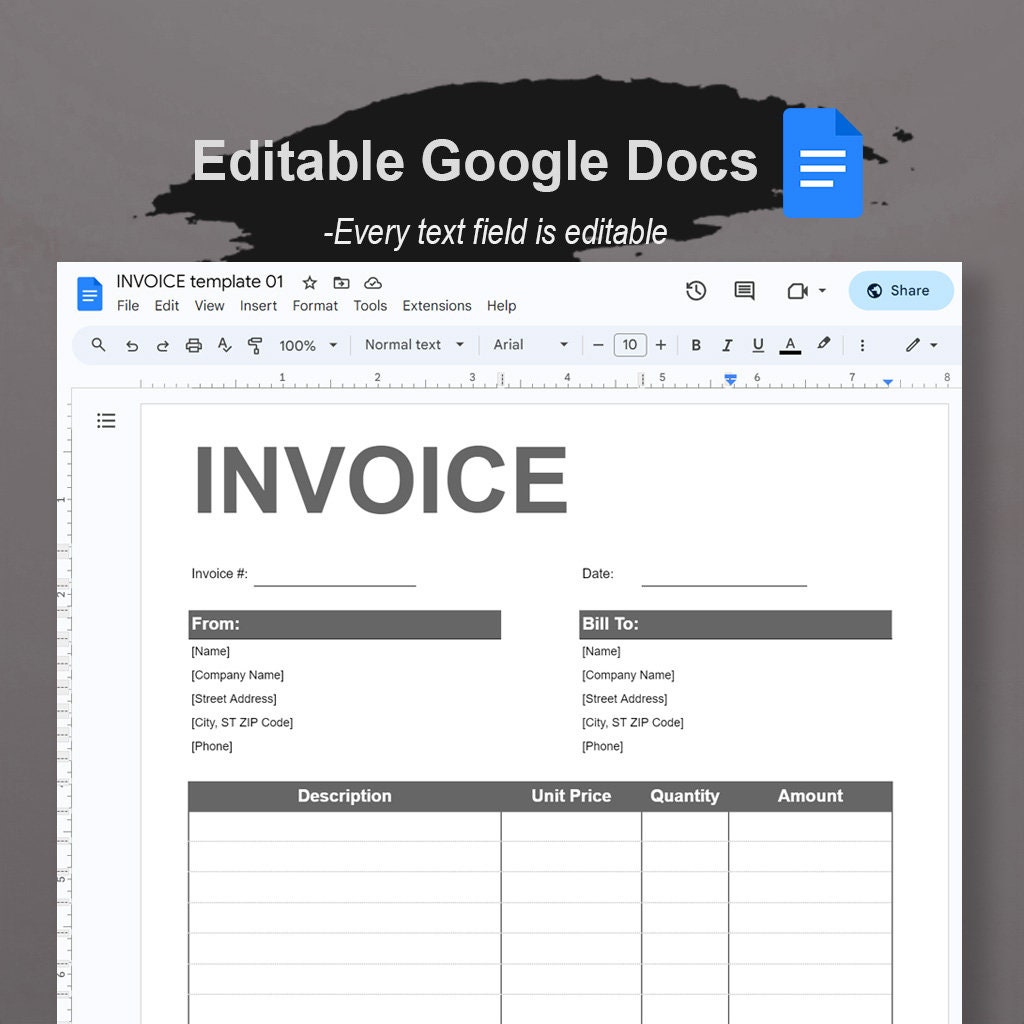The height and width of the screenshot is (1024, 1024).
Task: Open the highlight color pen
Action: coord(824,344)
